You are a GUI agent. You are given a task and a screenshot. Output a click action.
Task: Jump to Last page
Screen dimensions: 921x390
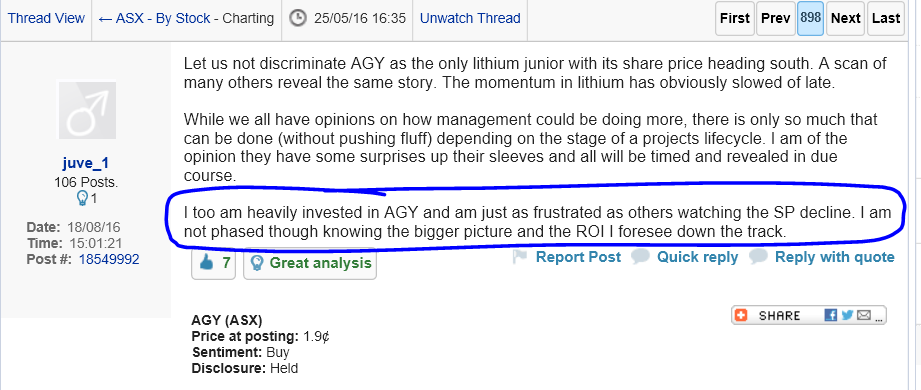[886, 18]
